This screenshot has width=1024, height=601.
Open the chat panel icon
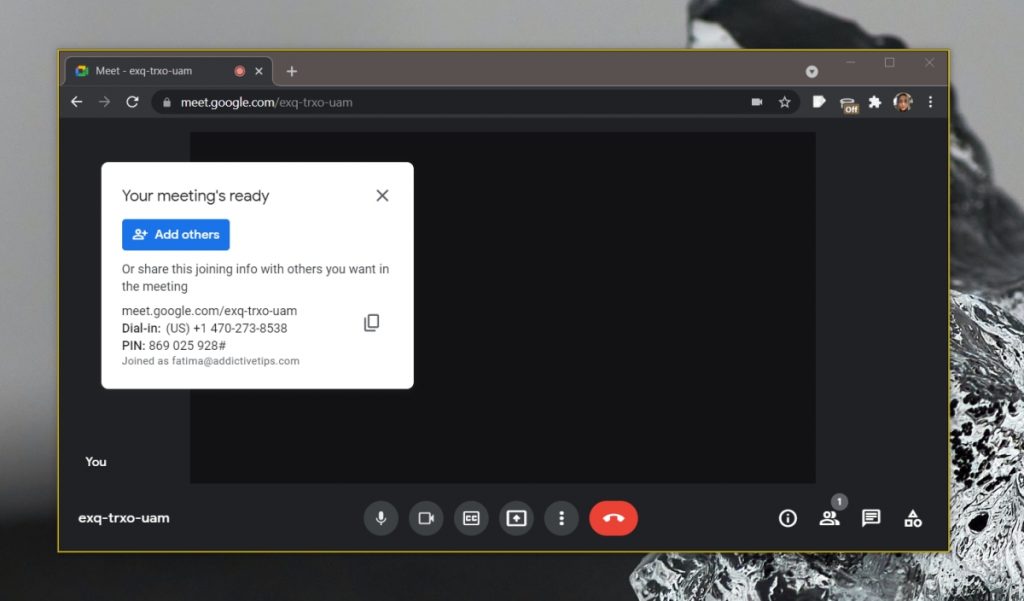(870, 518)
